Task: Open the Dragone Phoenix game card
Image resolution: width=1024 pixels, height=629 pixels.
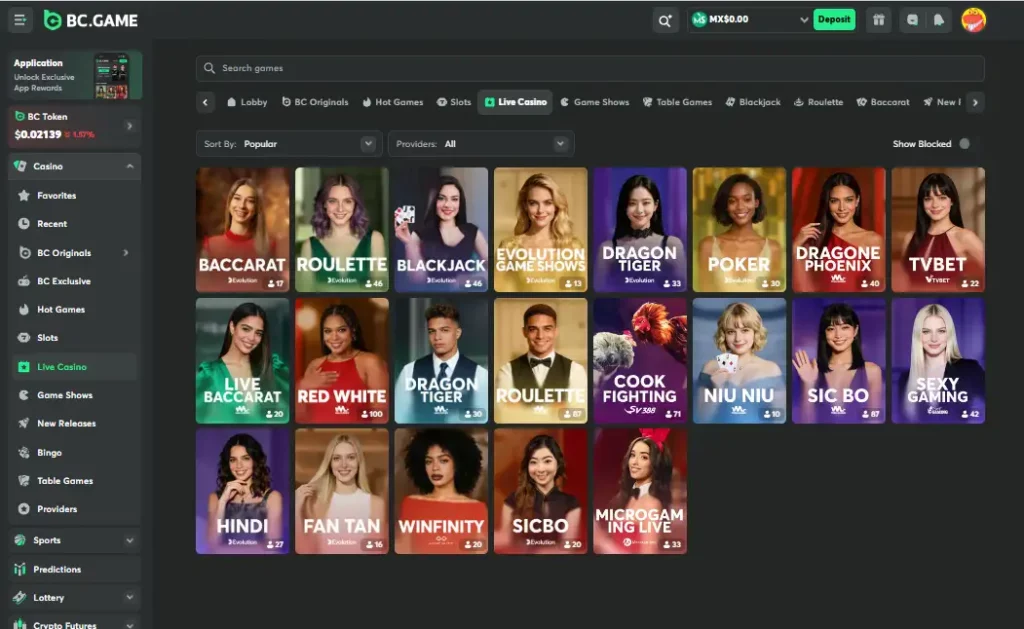Action: pyautogui.click(x=839, y=229)
